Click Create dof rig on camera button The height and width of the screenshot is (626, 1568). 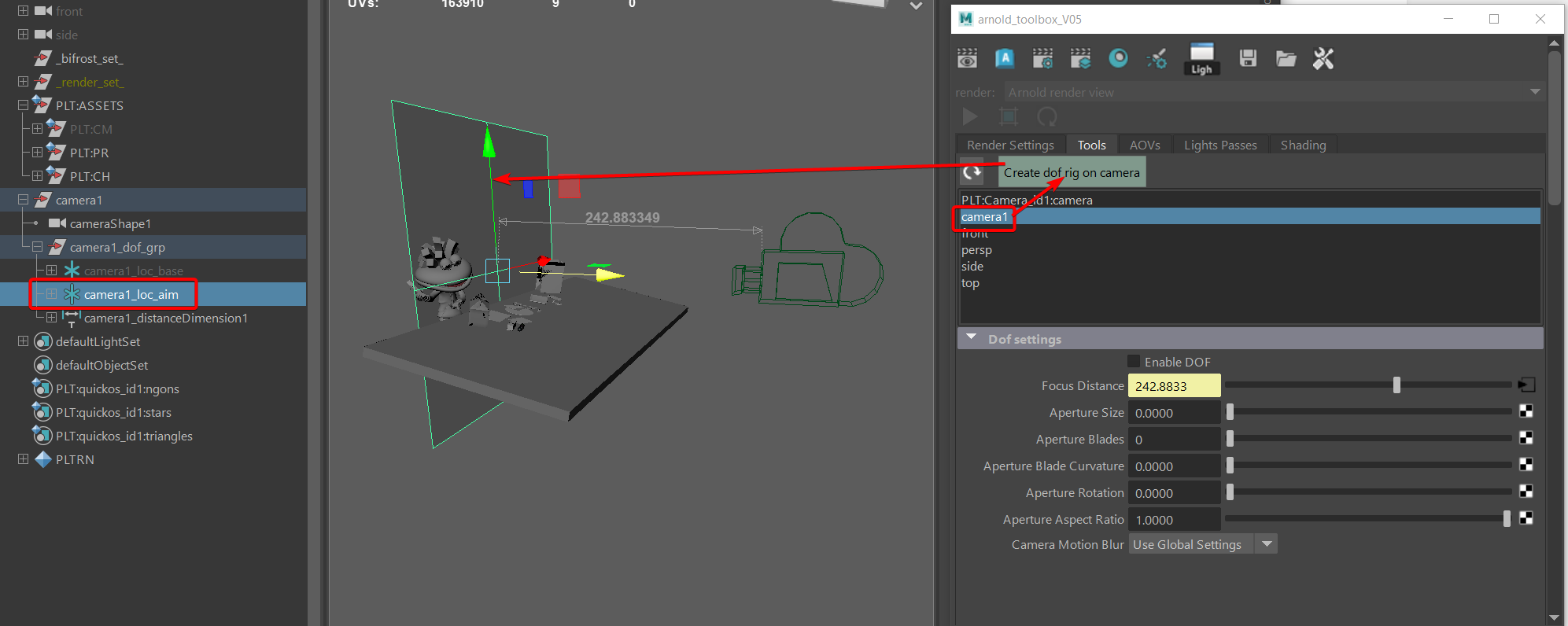coord(1072,172)
